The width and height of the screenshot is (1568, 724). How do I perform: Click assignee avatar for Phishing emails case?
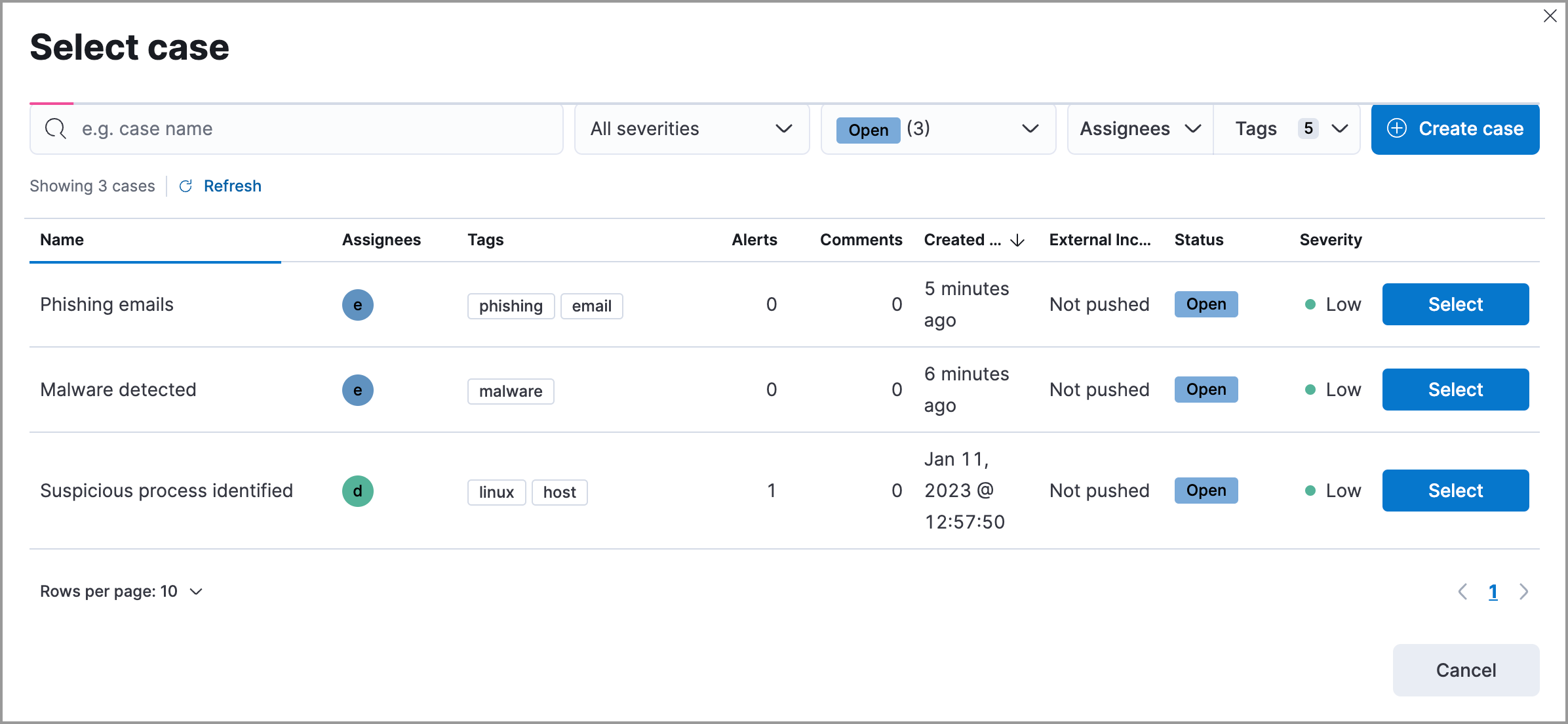point(357,304)
